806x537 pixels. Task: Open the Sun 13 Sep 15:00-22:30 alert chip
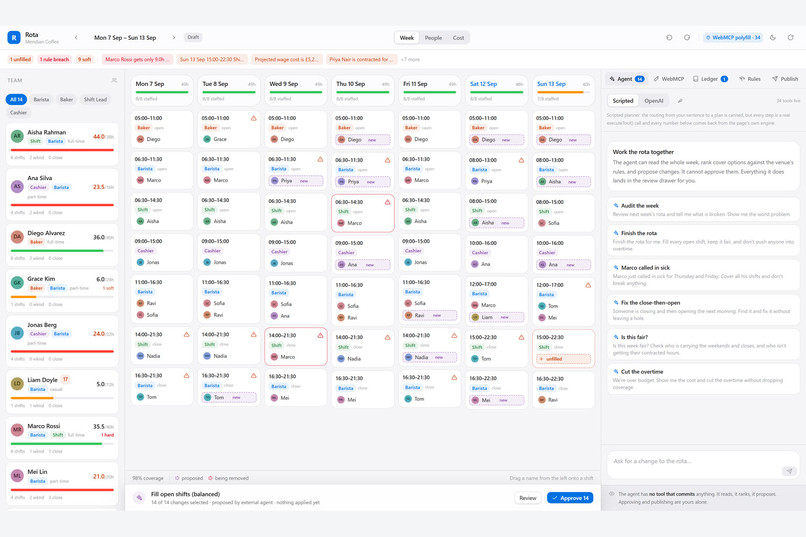point(212,60)
